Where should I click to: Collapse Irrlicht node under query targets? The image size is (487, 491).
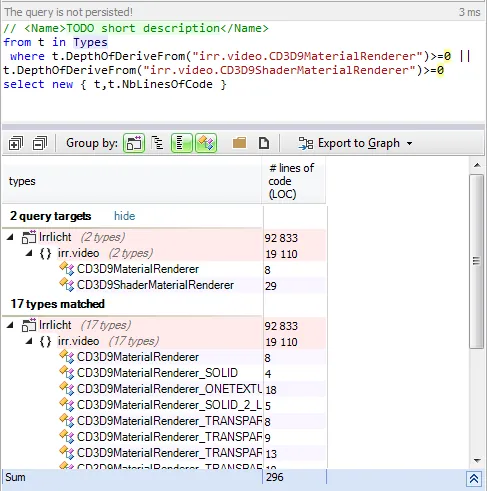point(10,237)
